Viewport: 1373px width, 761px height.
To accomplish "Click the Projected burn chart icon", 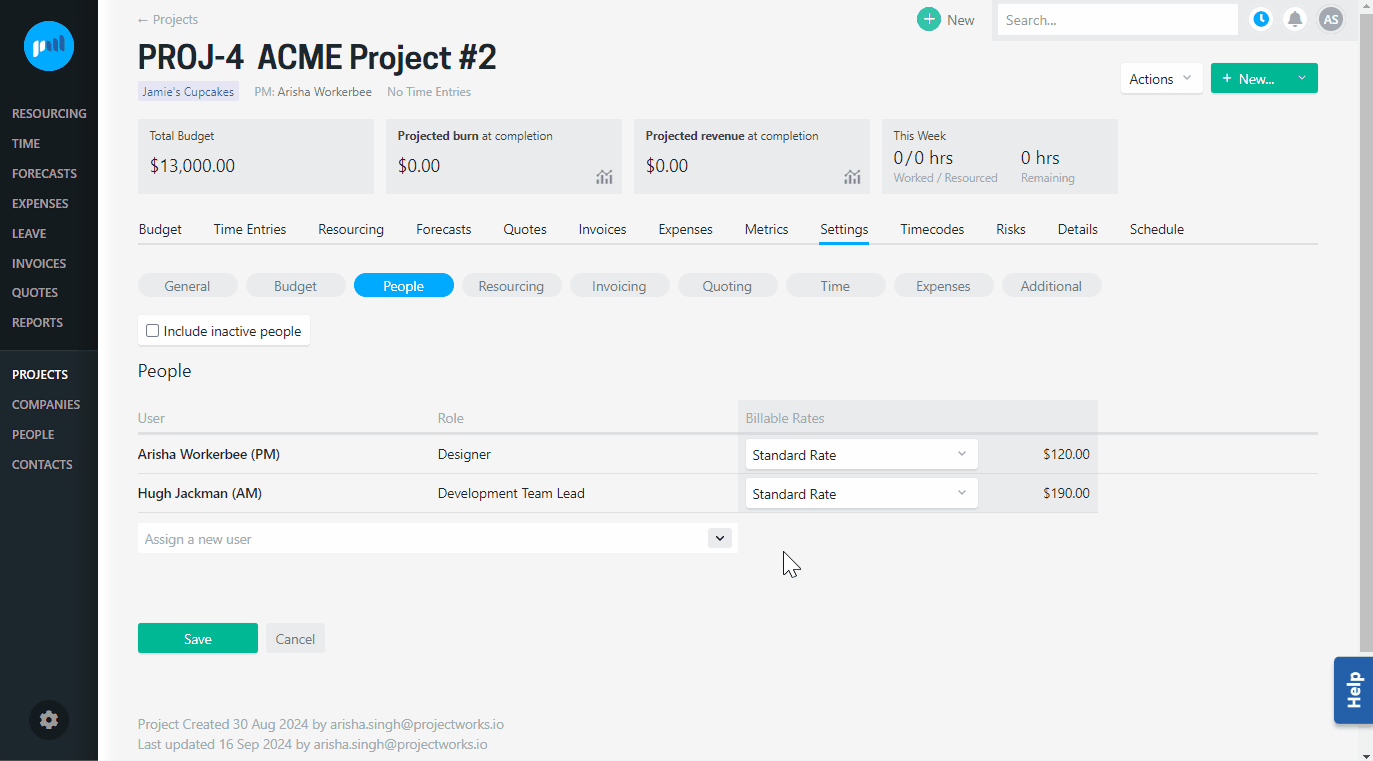I will coord(604,177).
